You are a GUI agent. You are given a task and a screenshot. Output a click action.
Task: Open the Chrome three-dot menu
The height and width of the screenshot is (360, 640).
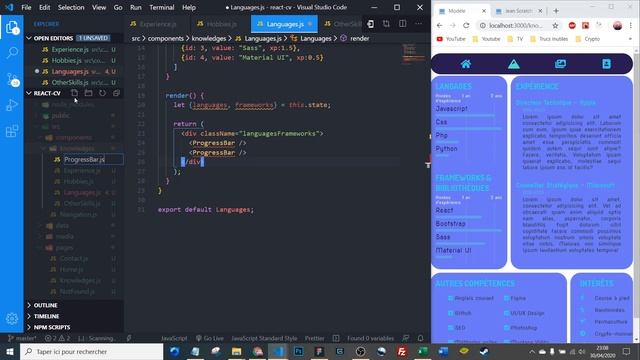[631, 25]
